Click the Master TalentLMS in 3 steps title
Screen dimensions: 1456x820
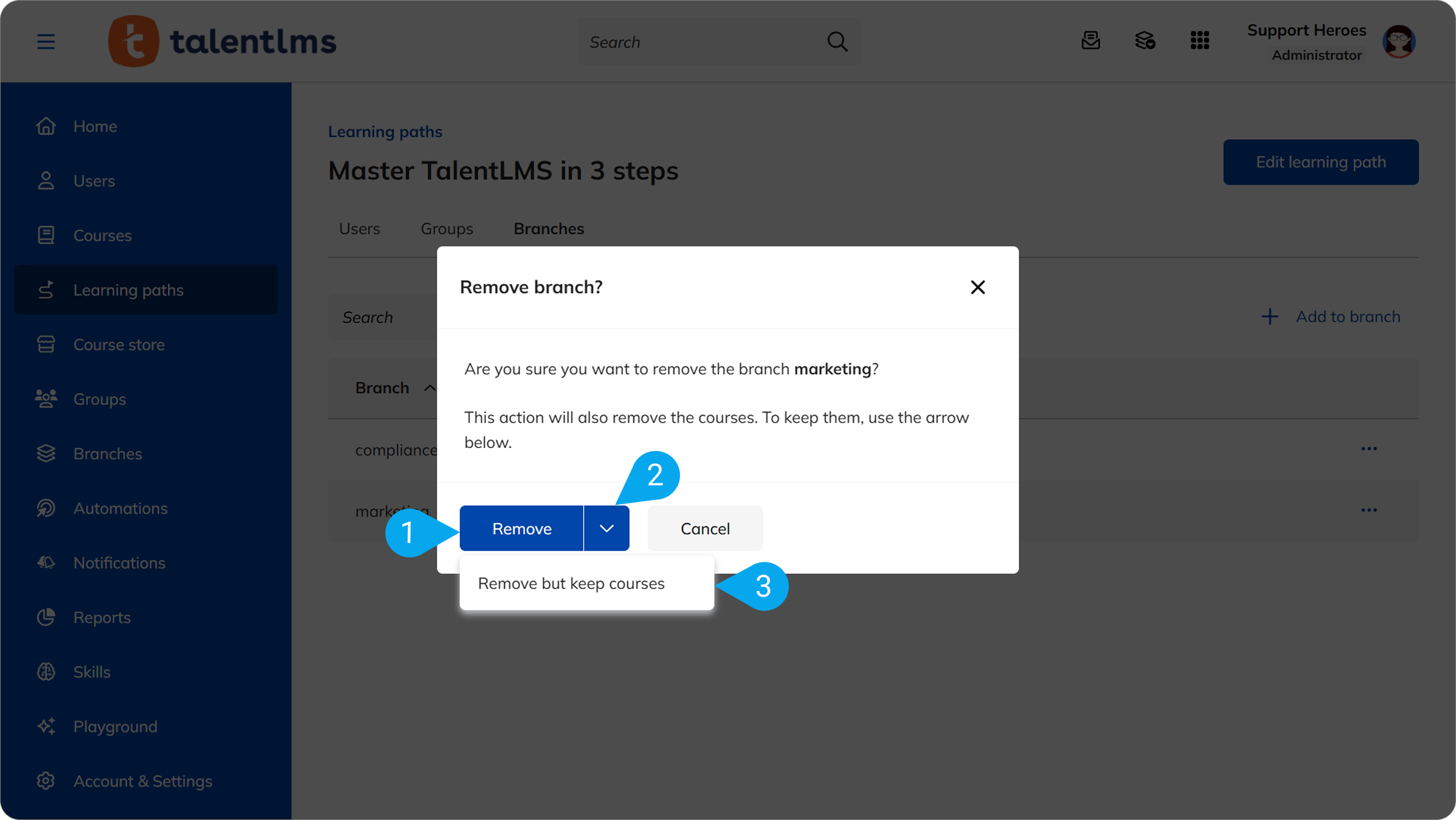tap(503, 171)
